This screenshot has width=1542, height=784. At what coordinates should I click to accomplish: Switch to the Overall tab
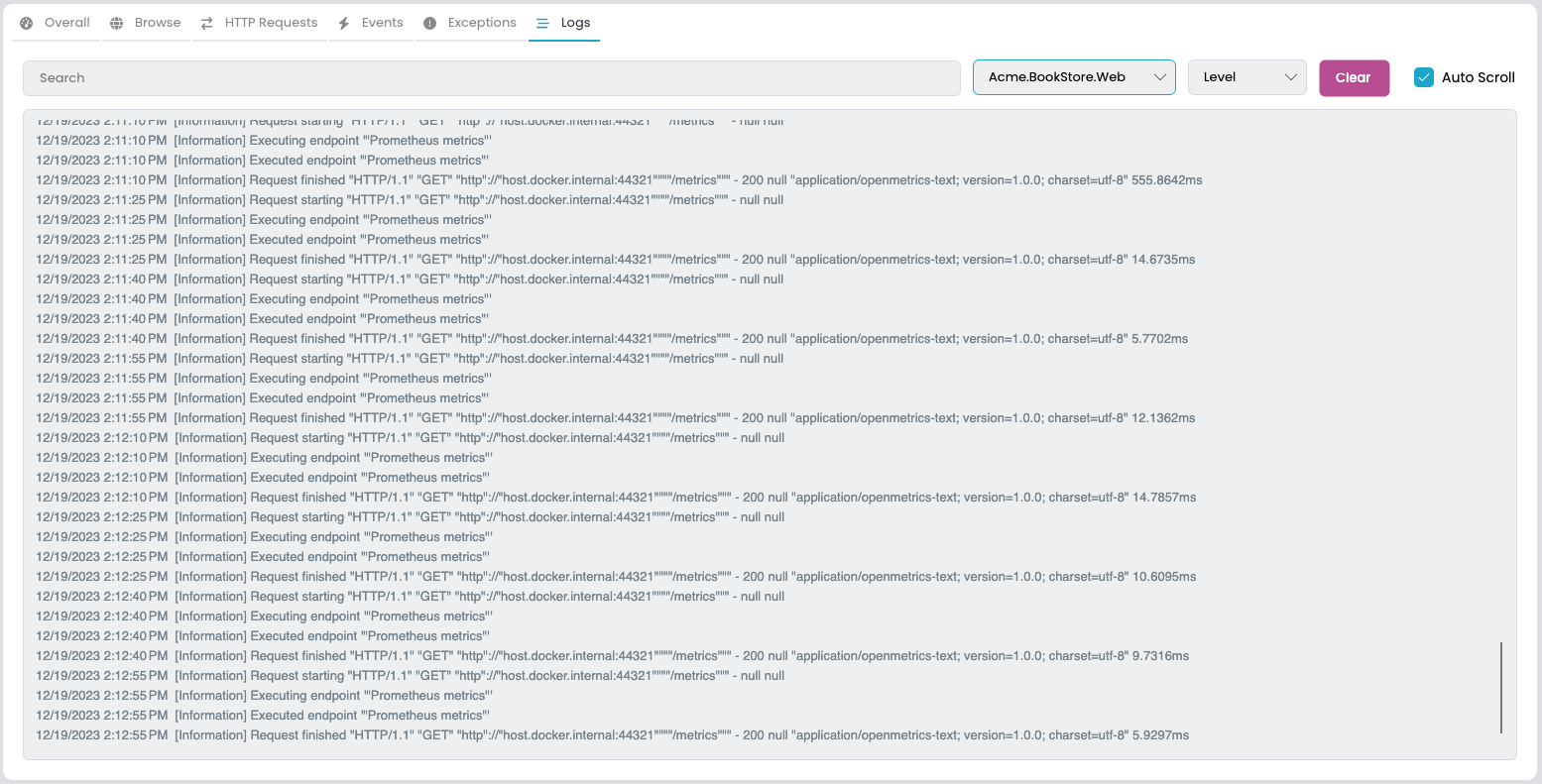point(64,22)
